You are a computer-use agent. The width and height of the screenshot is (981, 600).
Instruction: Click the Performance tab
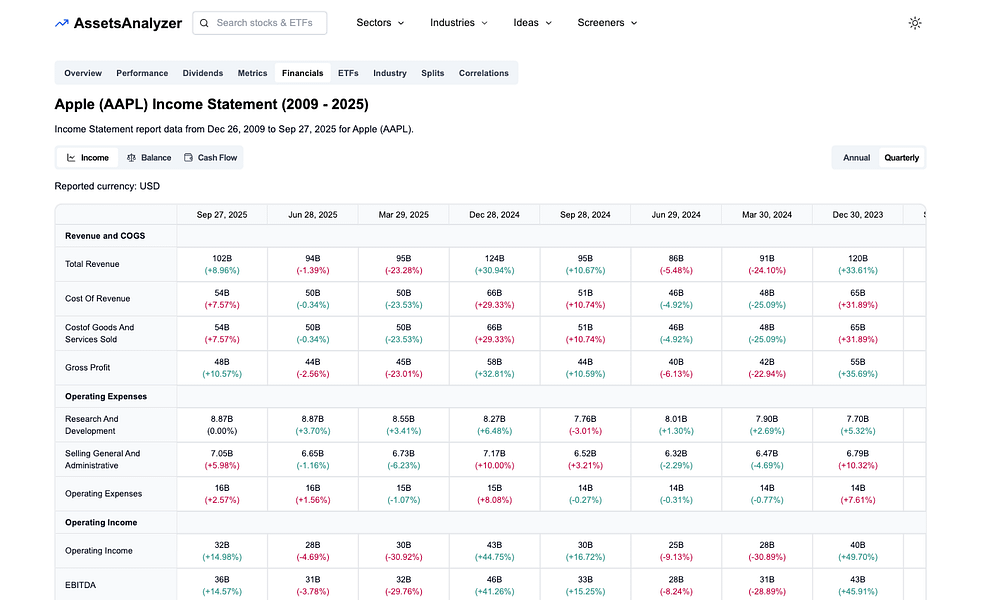tap(142, 72)
